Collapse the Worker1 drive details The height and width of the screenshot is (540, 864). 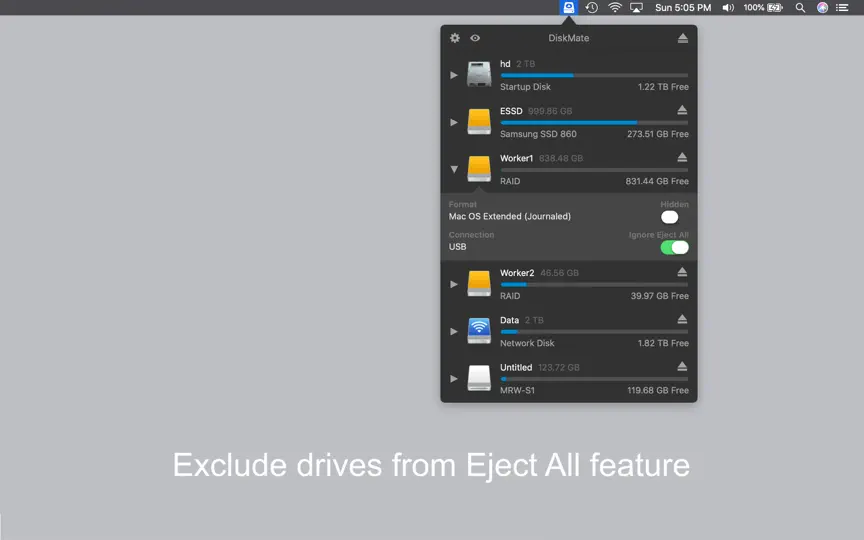(453, 170)
